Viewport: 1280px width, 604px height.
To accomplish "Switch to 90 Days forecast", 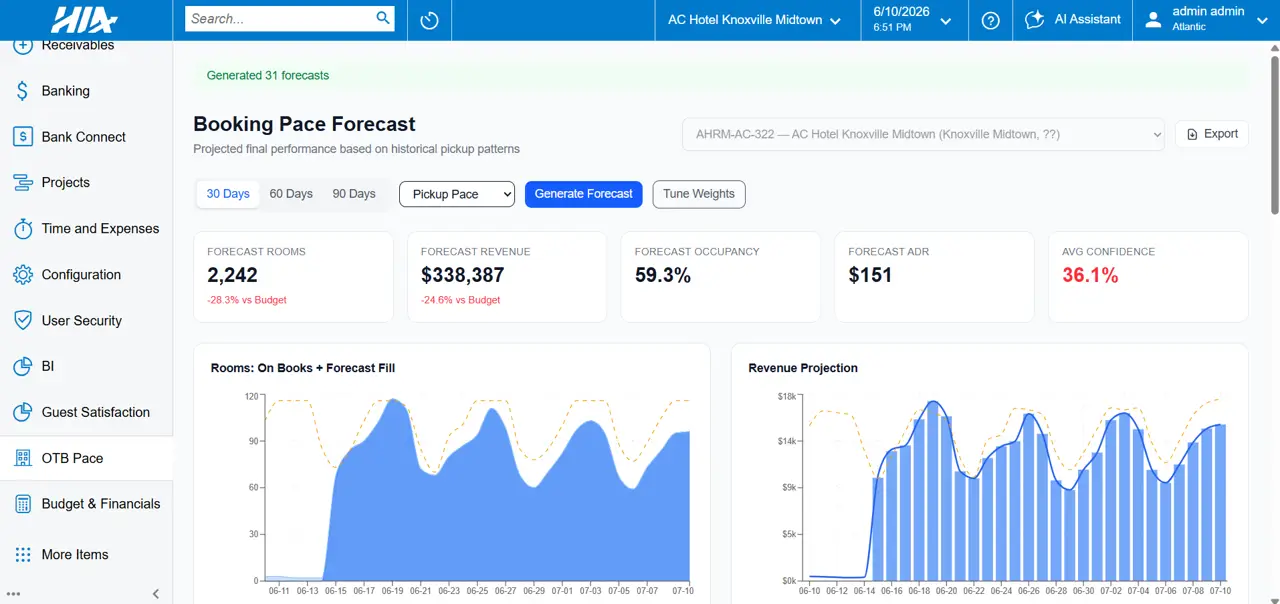I will 354,194.
